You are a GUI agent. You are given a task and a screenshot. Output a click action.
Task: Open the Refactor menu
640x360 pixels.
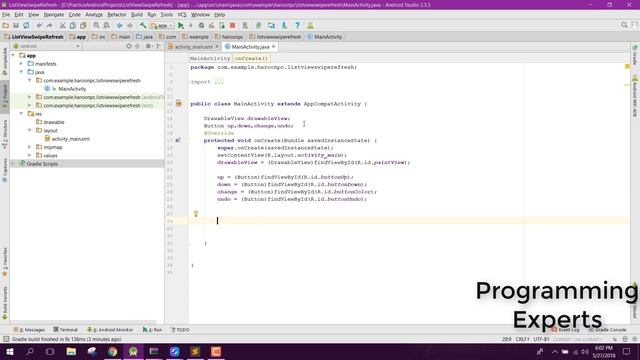coord(117,15)
